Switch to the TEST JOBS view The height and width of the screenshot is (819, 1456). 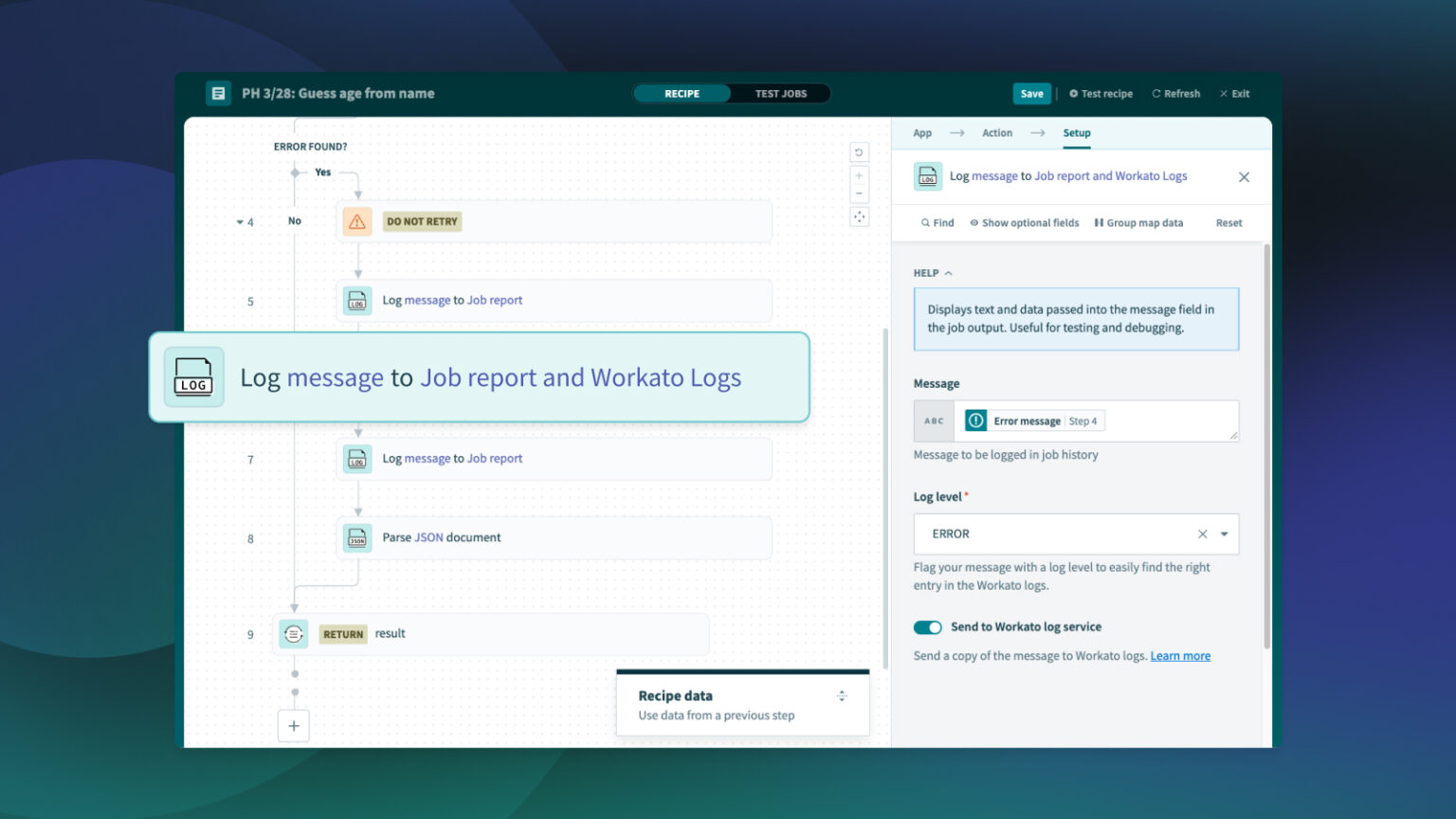coord(779,93)
